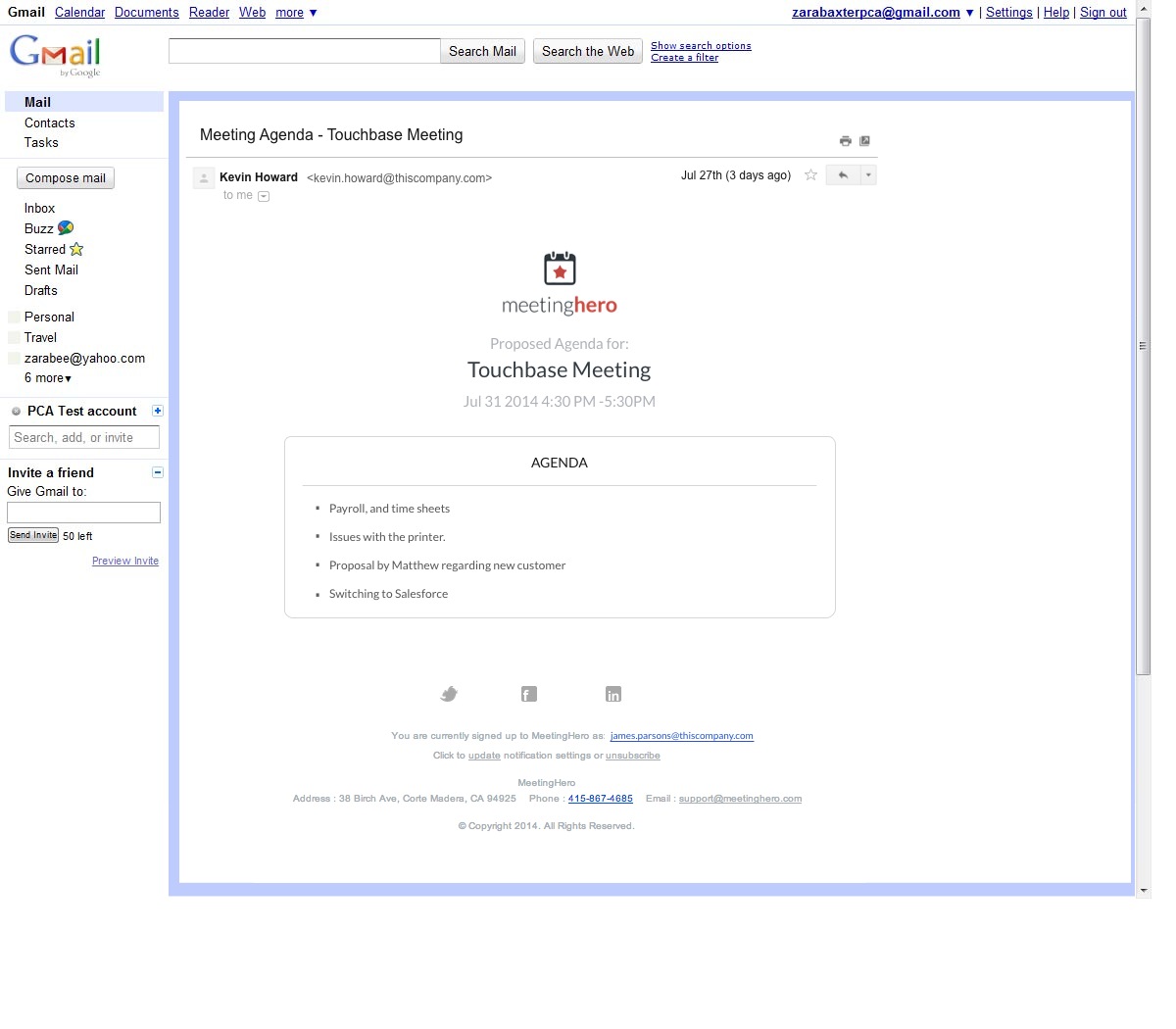Reply with the arrow button
This screenshot has height=1029, width=1176.
click(x=843, y=175)
